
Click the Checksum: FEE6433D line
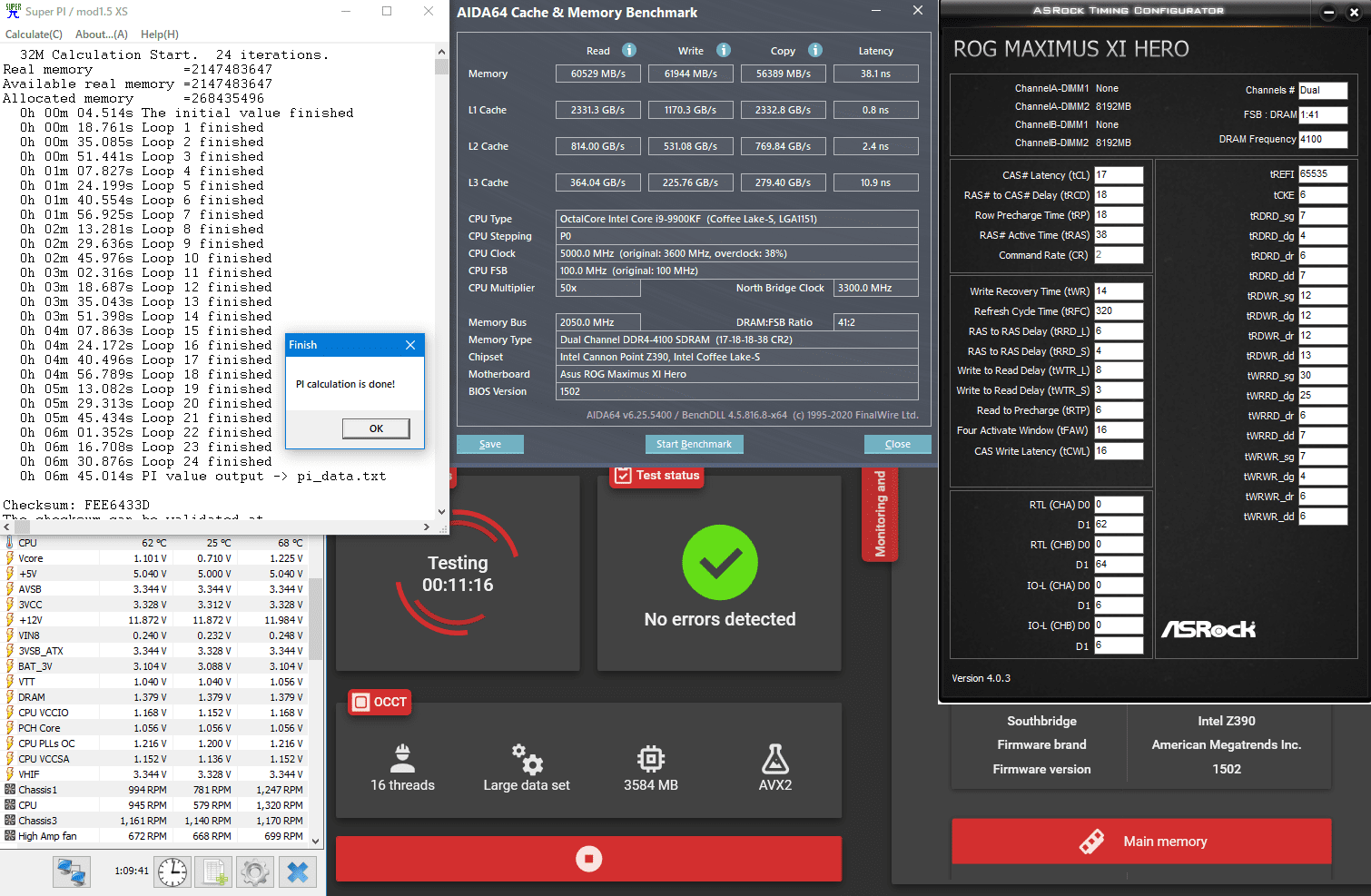76,505
